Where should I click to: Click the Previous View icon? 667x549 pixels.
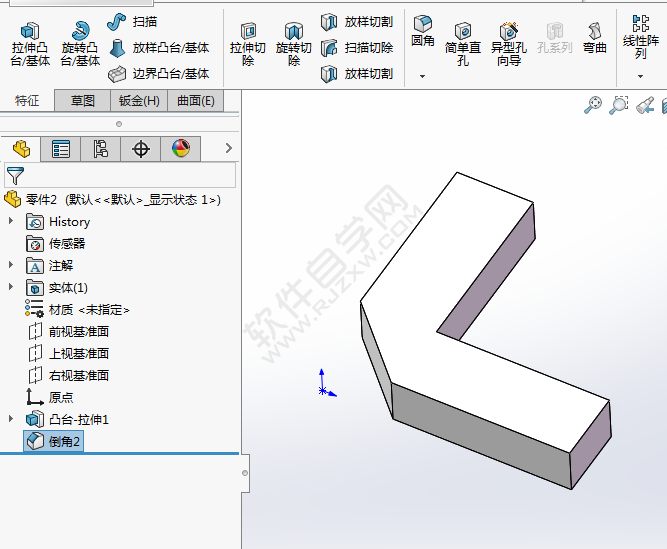(645, 105)
